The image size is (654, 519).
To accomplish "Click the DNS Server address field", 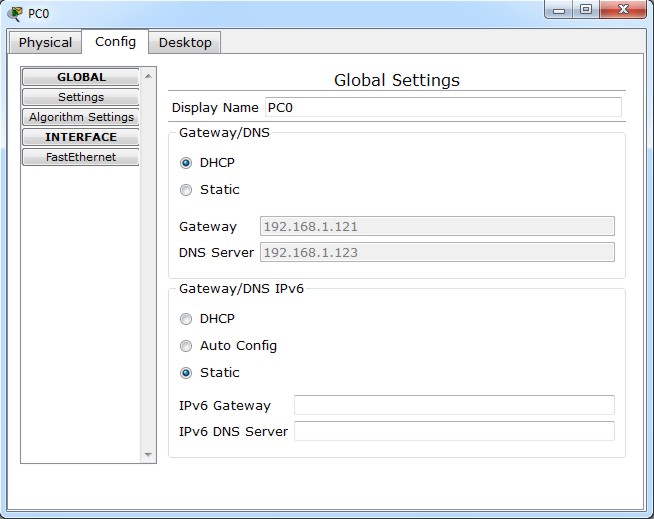I will (x=437, y=252).
